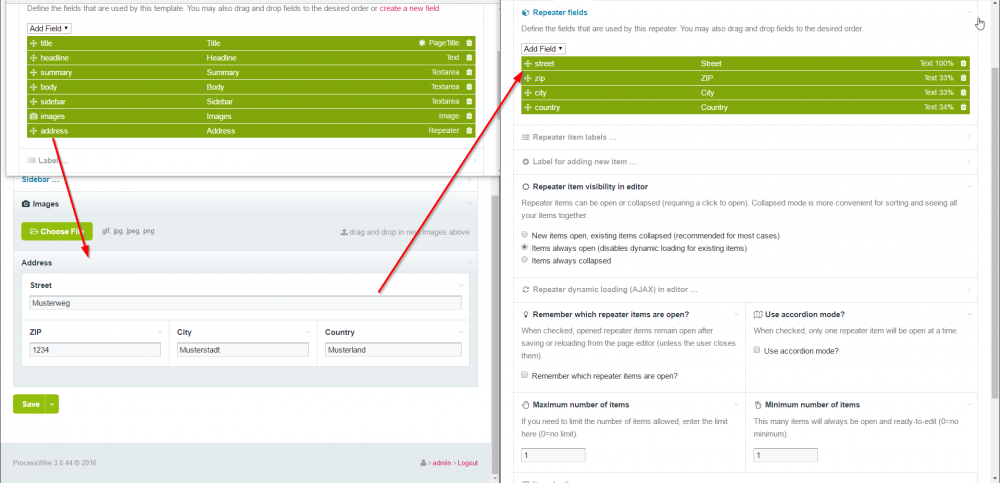Click the trash icon for the country field

pyautogui.click(x=963, y=107)
